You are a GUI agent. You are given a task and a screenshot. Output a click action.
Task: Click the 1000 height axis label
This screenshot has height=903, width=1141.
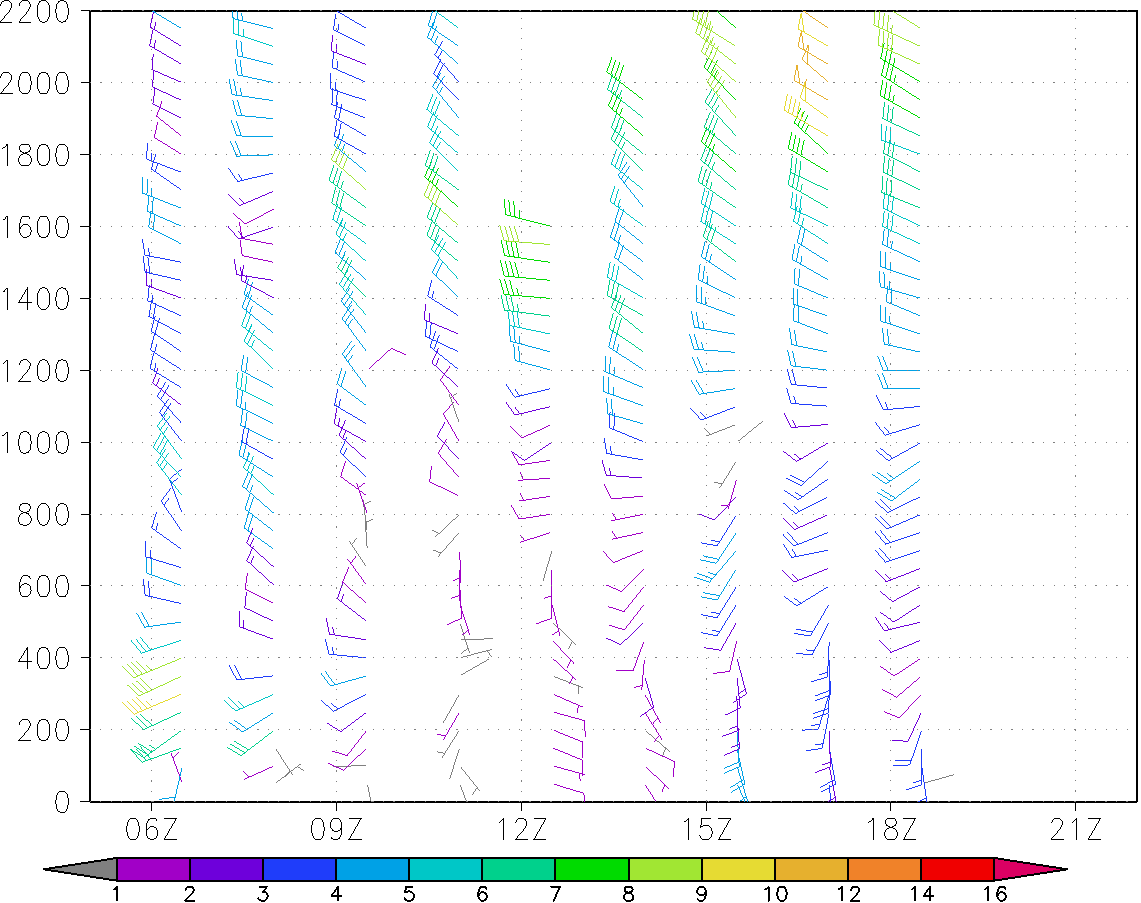point(35,442)
